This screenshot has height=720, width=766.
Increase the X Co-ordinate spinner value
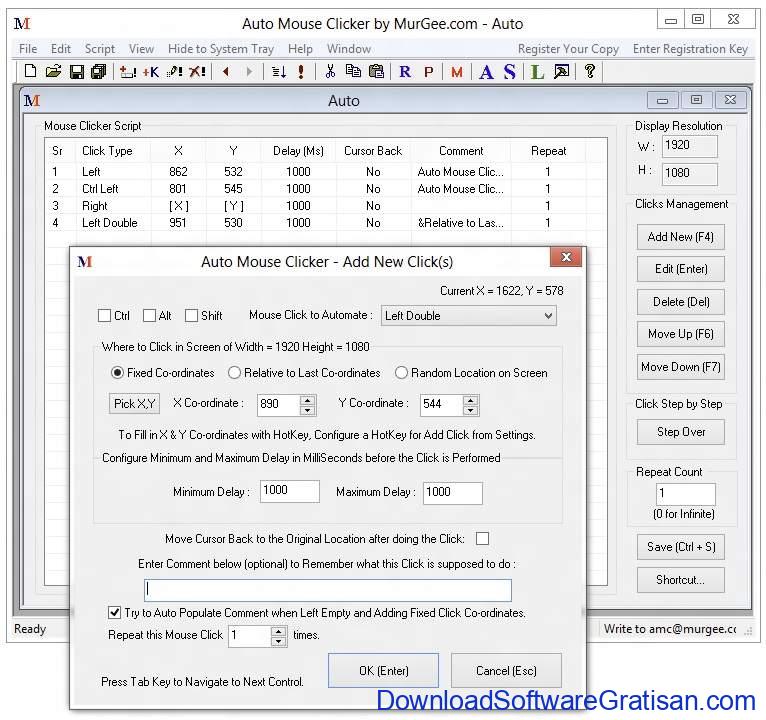click(x=307, y=400)
